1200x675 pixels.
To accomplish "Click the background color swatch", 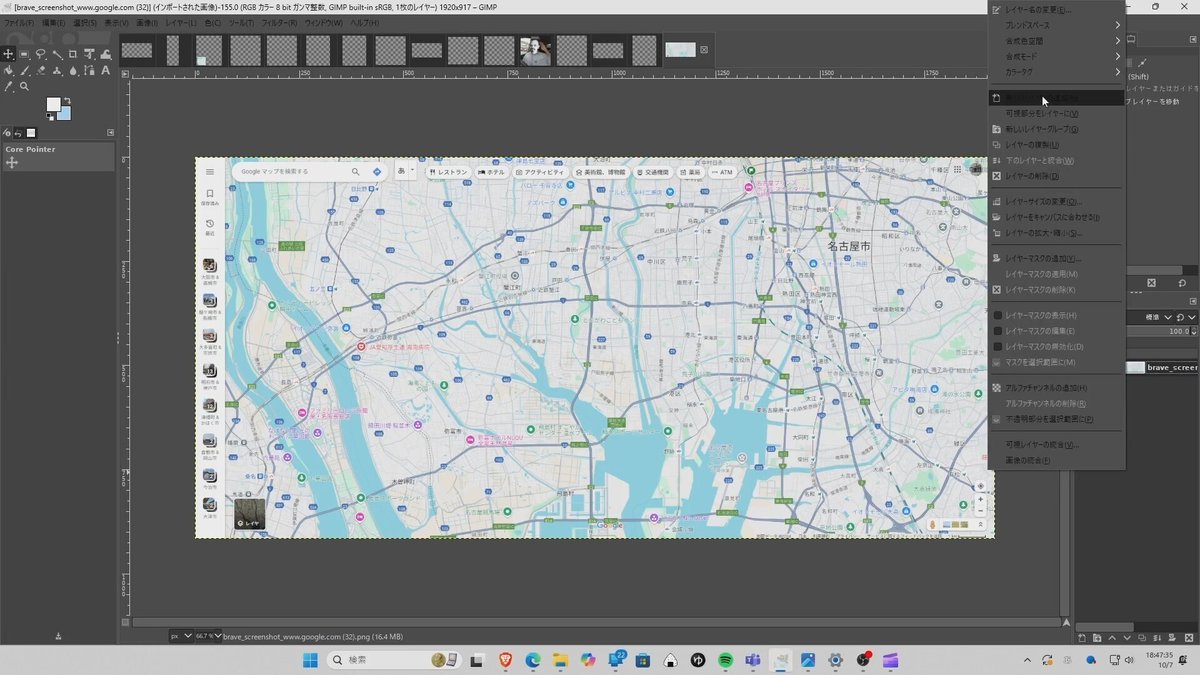I will tap(64, 114).
